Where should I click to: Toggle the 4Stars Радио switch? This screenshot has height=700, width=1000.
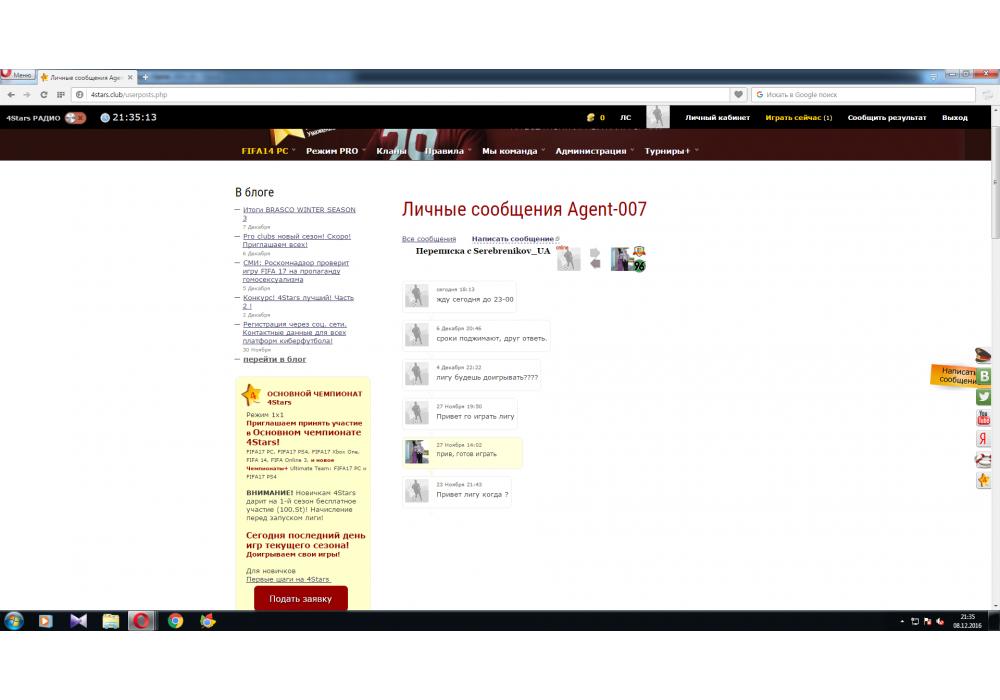pyautogui.click(x=75, y=118)
